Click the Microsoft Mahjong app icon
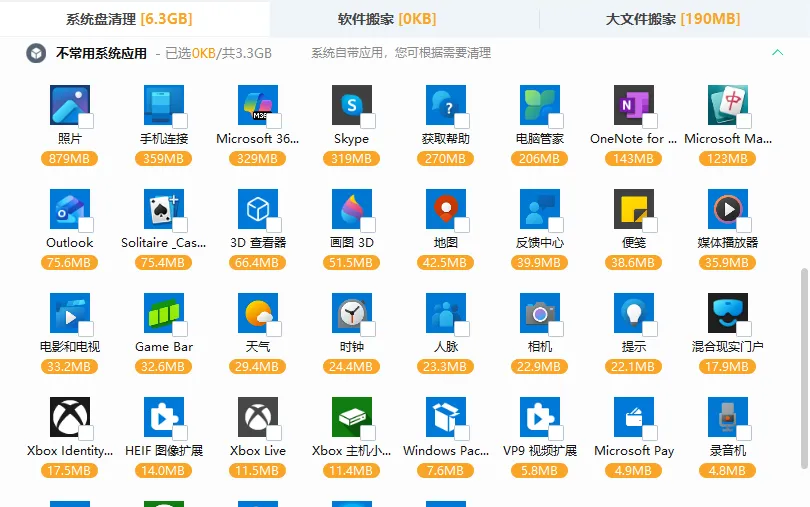810x507 pixels. point(728,105)
